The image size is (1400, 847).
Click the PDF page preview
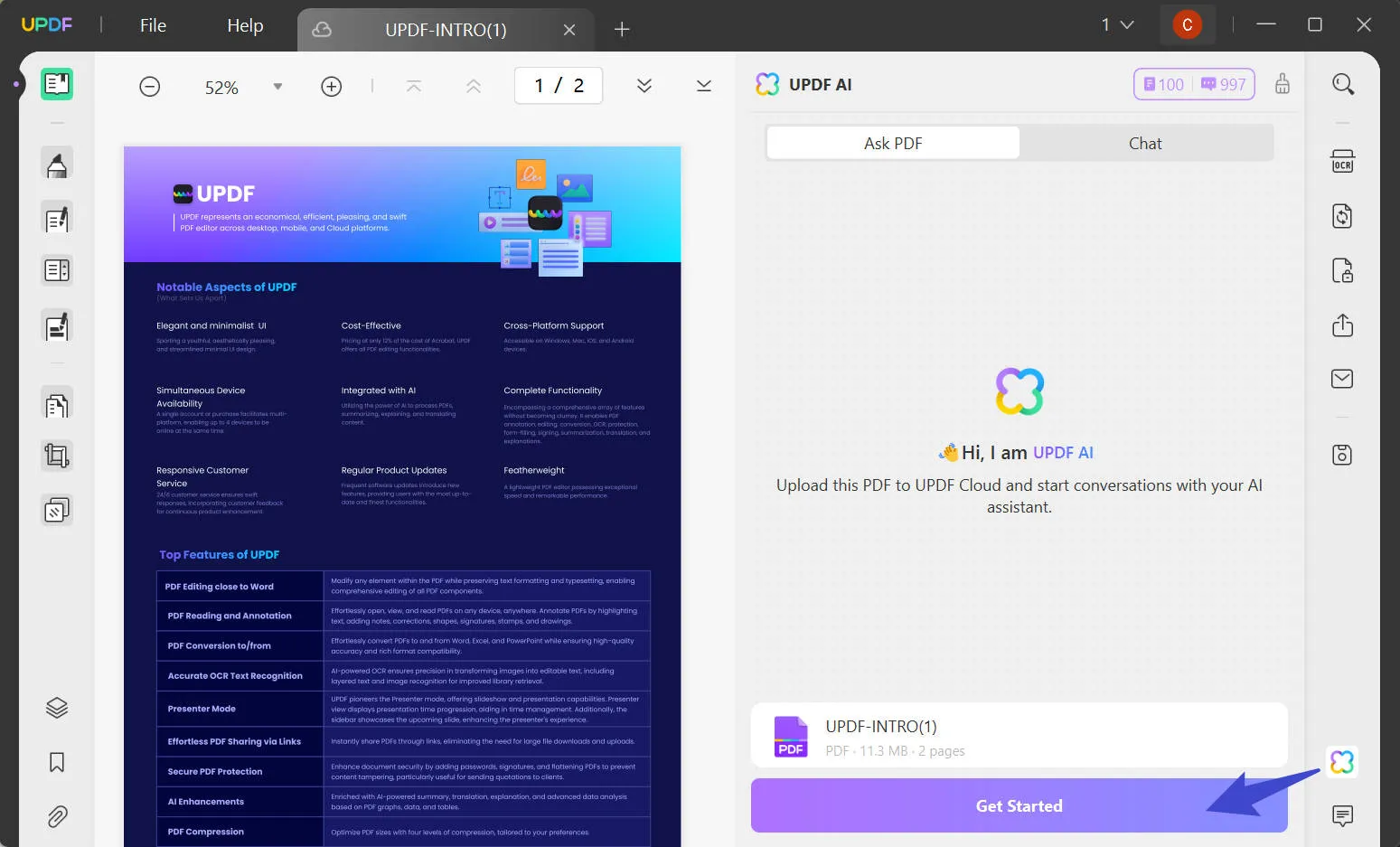click(402, 496)
